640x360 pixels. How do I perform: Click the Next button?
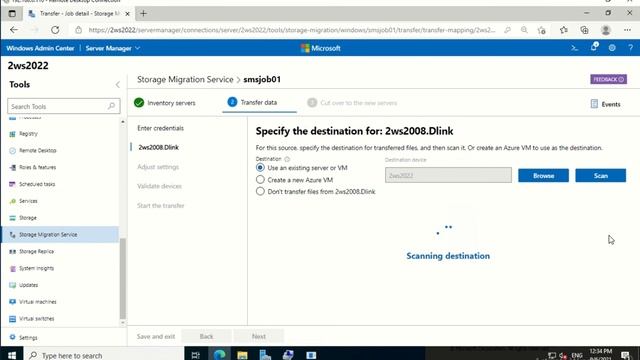pos(259,336)
